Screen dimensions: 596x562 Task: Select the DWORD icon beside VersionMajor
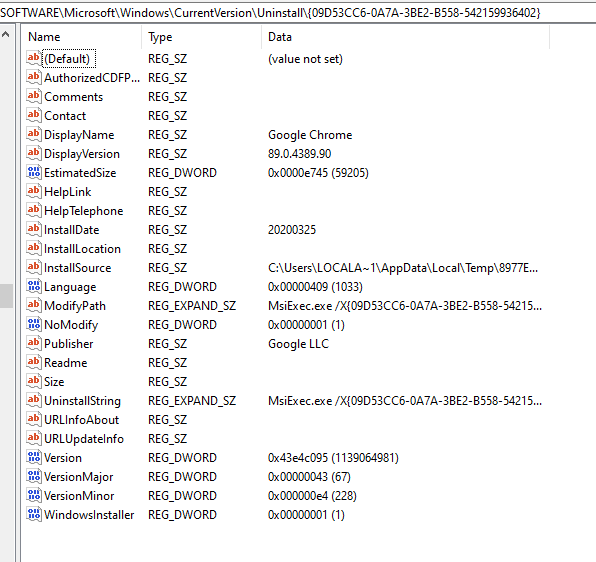tap(33, 476)
